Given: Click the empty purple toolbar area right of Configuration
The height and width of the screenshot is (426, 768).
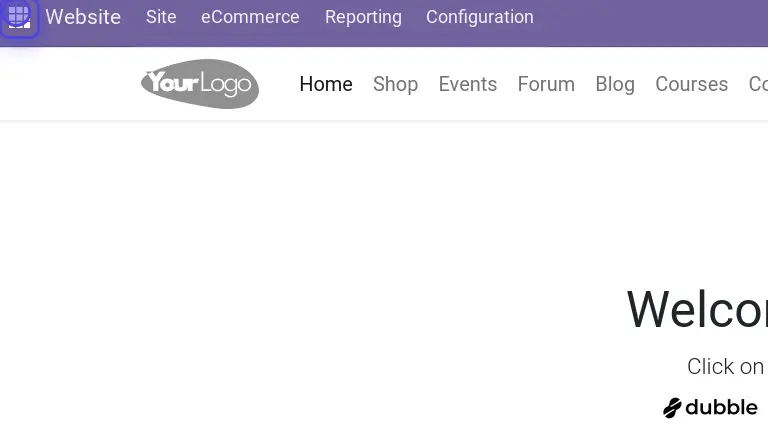Looking at the screenshot, I should click(x=650, y=17).
